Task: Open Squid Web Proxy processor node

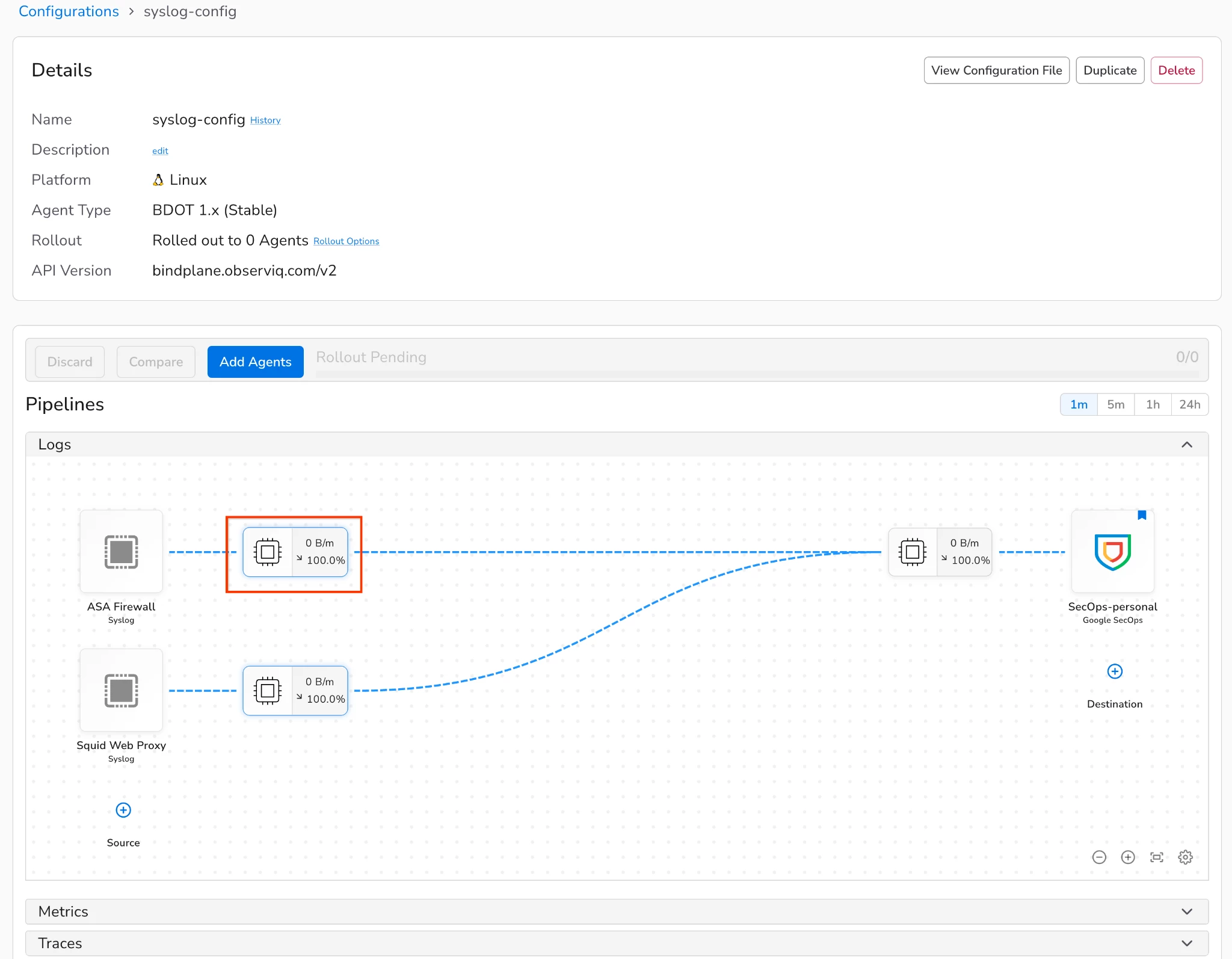Action: click(x=295, y=690)
